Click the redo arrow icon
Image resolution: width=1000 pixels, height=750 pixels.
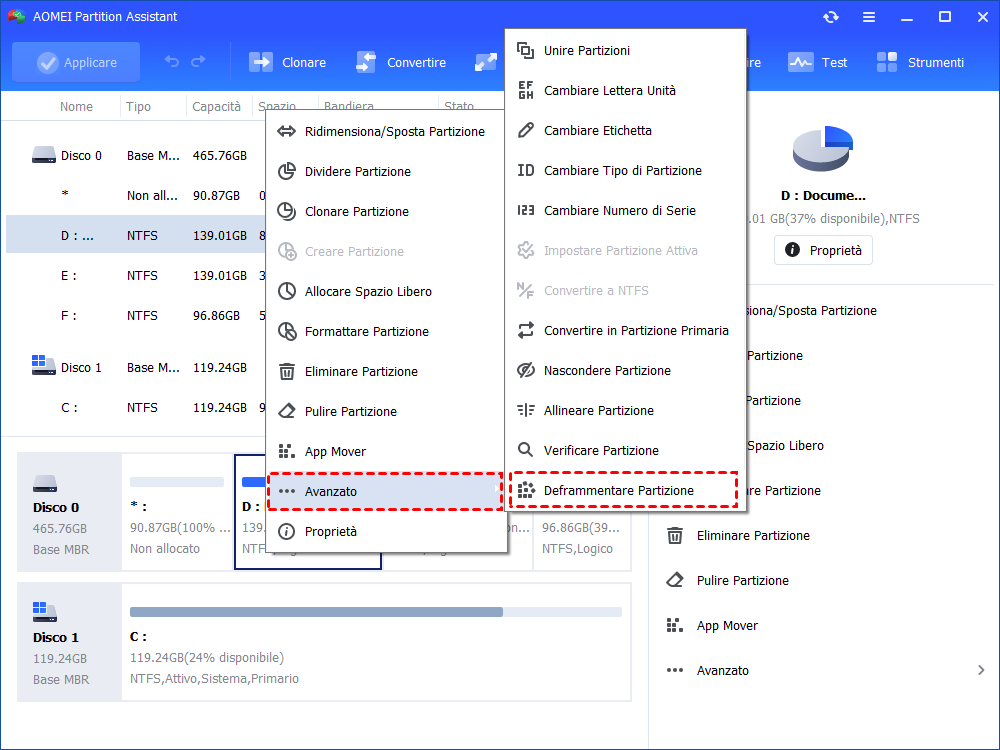click(198, 61)
